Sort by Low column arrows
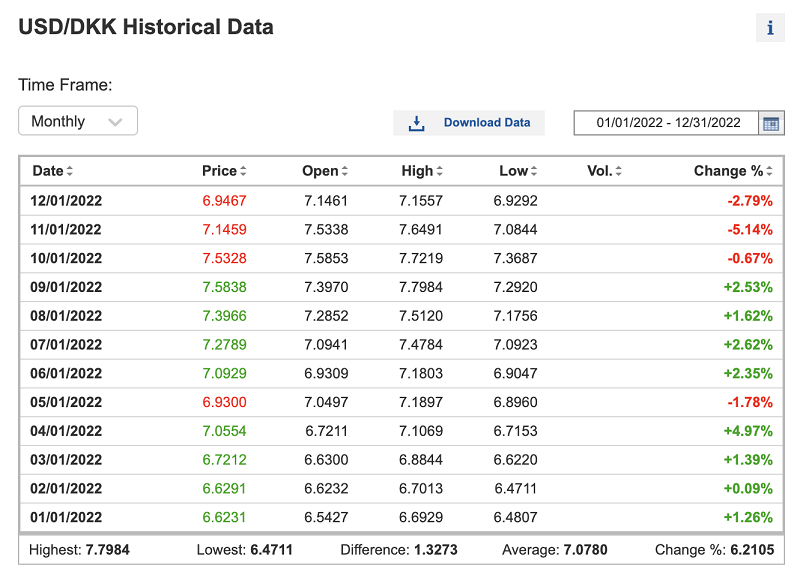Viewport: 800px width, 572px height. pos(534,171)
